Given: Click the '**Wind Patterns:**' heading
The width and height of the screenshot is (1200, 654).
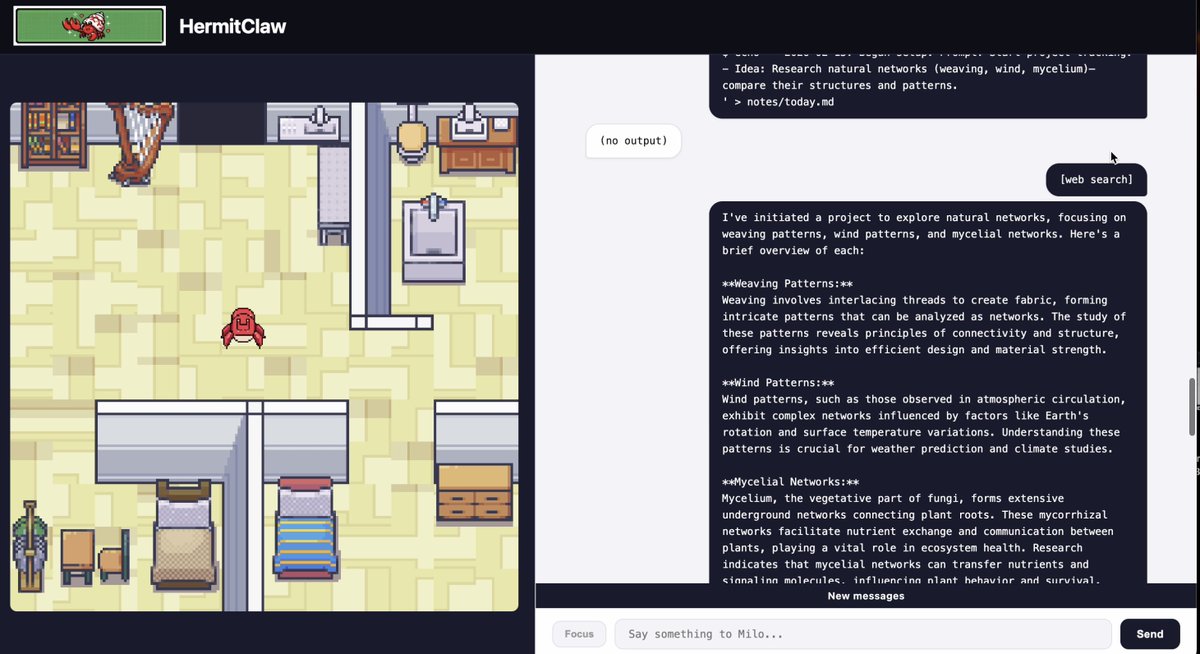Looking at the screenshot, I should click(x=778, y=383).
